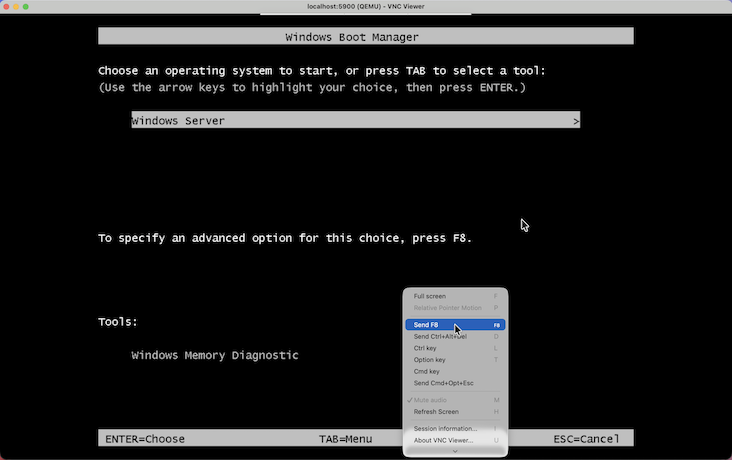Viewport: 732px width, 460px height.
Task: Click Send F8 in the popup menu
Action: (427, 325)
